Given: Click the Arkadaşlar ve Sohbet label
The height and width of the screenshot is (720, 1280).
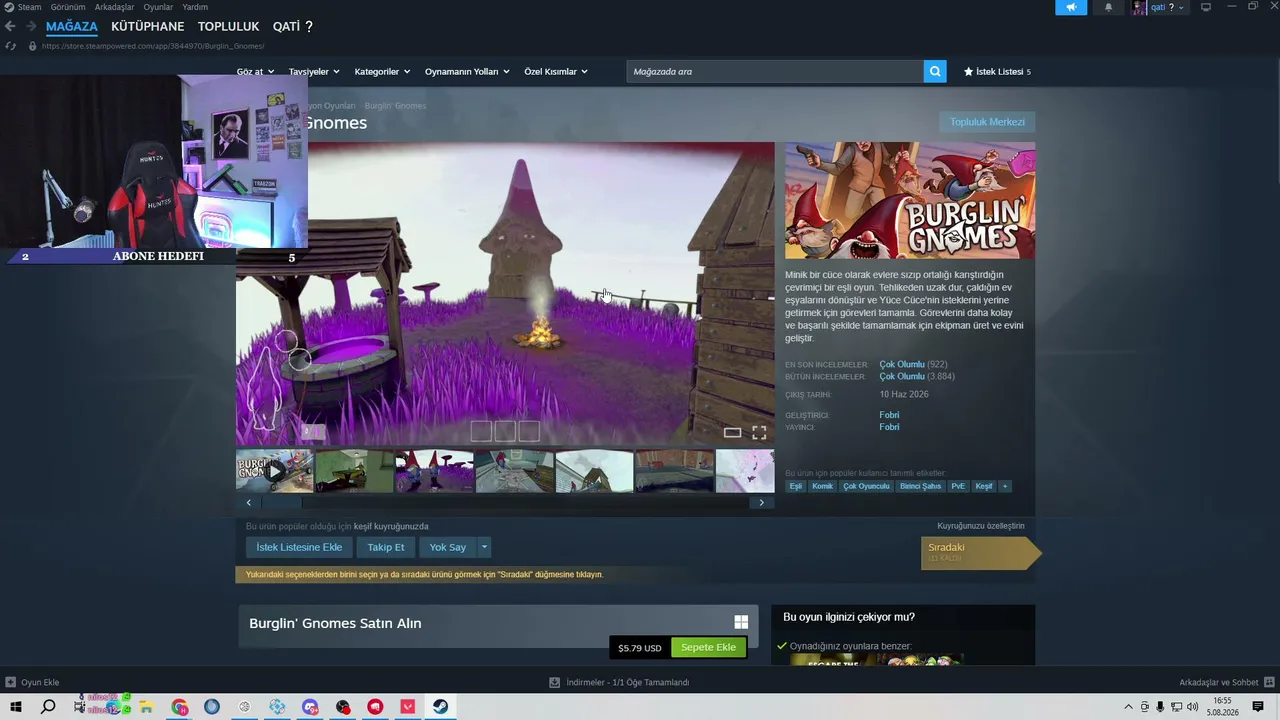Looking at the screenshot, I should point(1218,682).
